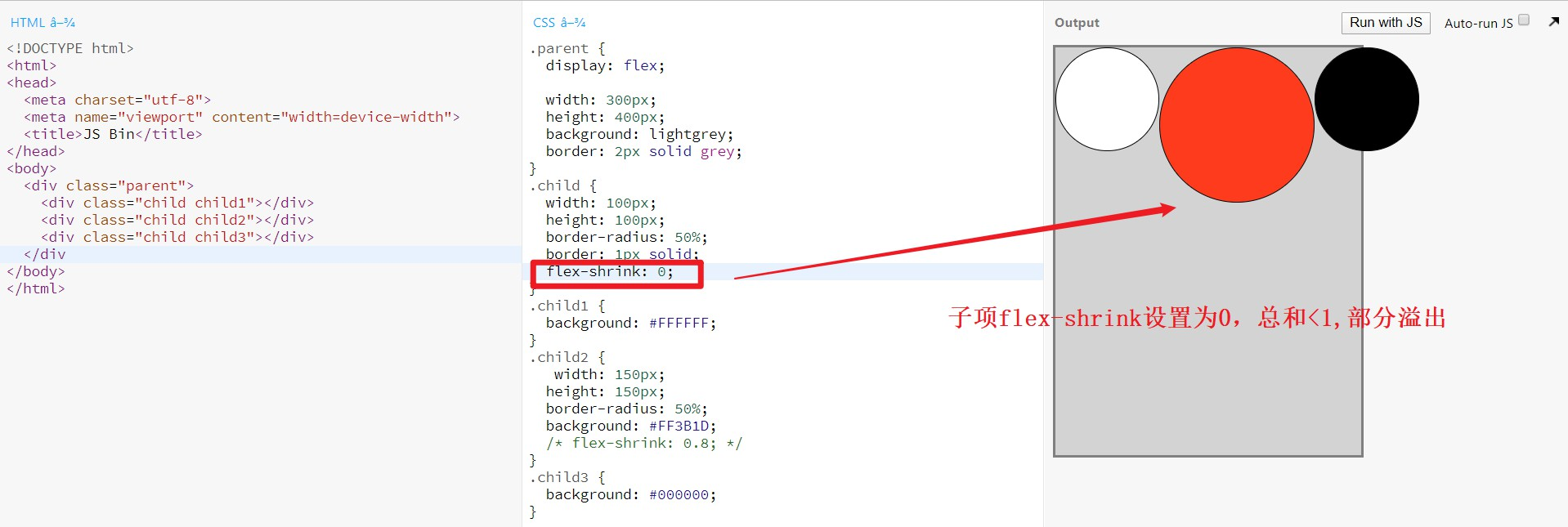Click the #FF3B1D color value in CSS
The image size is (1568, 527).
680,426
